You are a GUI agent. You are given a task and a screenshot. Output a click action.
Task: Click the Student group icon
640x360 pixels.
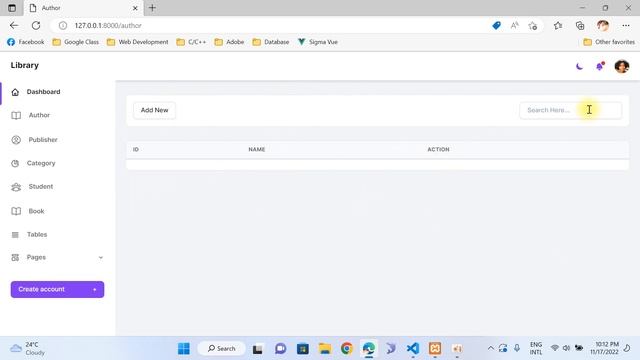(x=16, y=187)
